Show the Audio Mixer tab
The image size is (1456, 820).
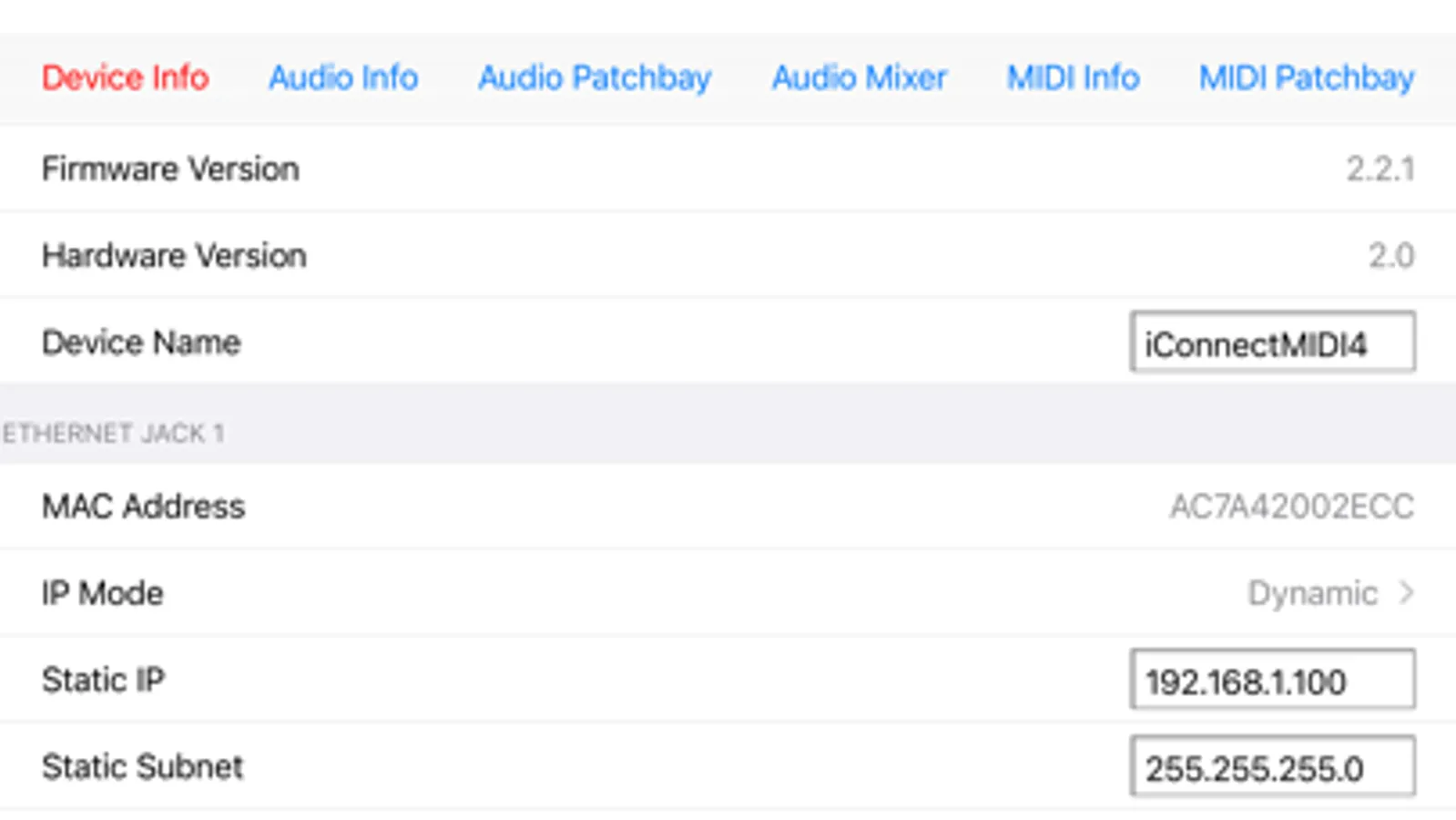click(x=860, y=77)
